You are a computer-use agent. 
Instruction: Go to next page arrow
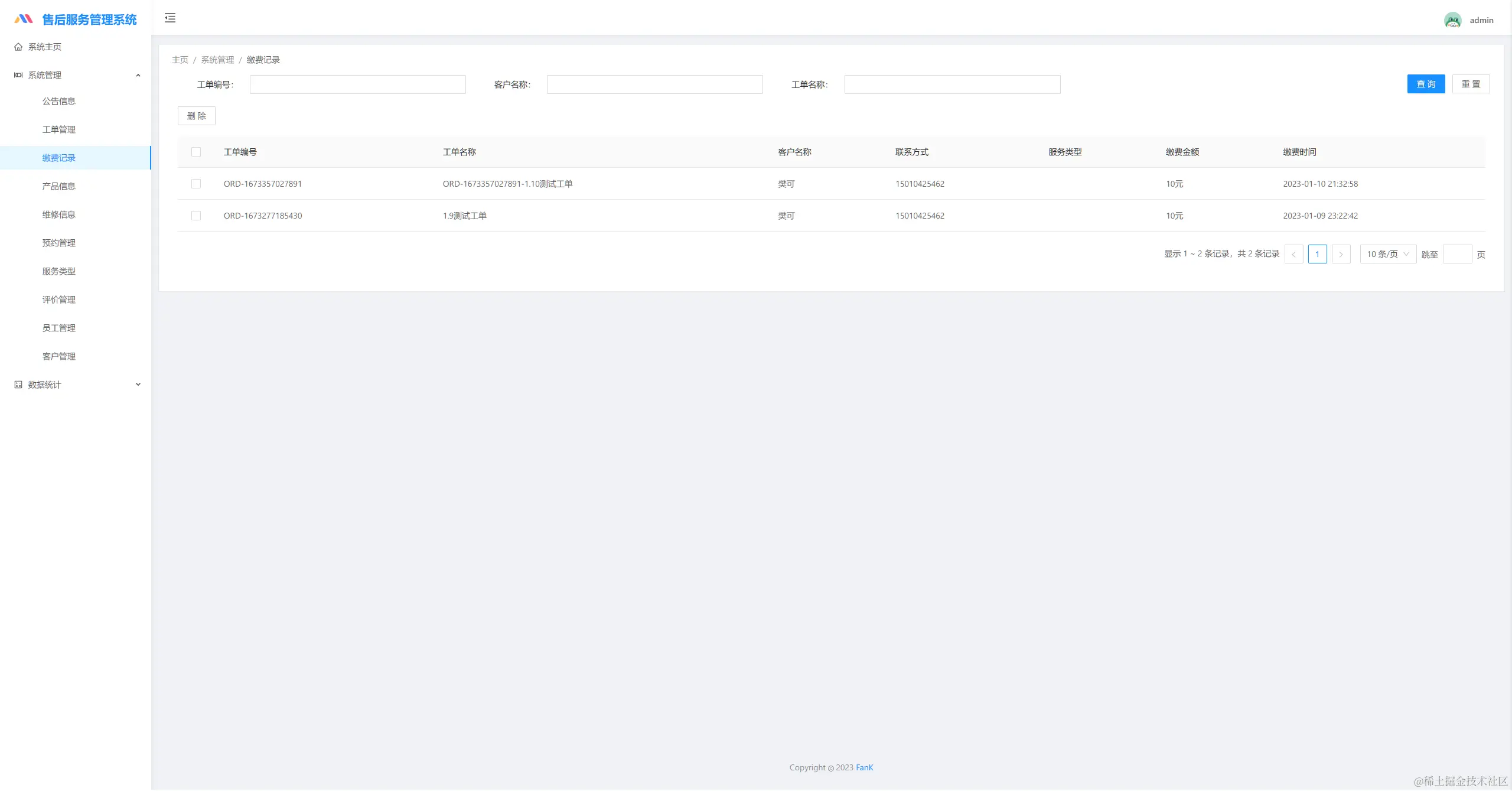1341,254
